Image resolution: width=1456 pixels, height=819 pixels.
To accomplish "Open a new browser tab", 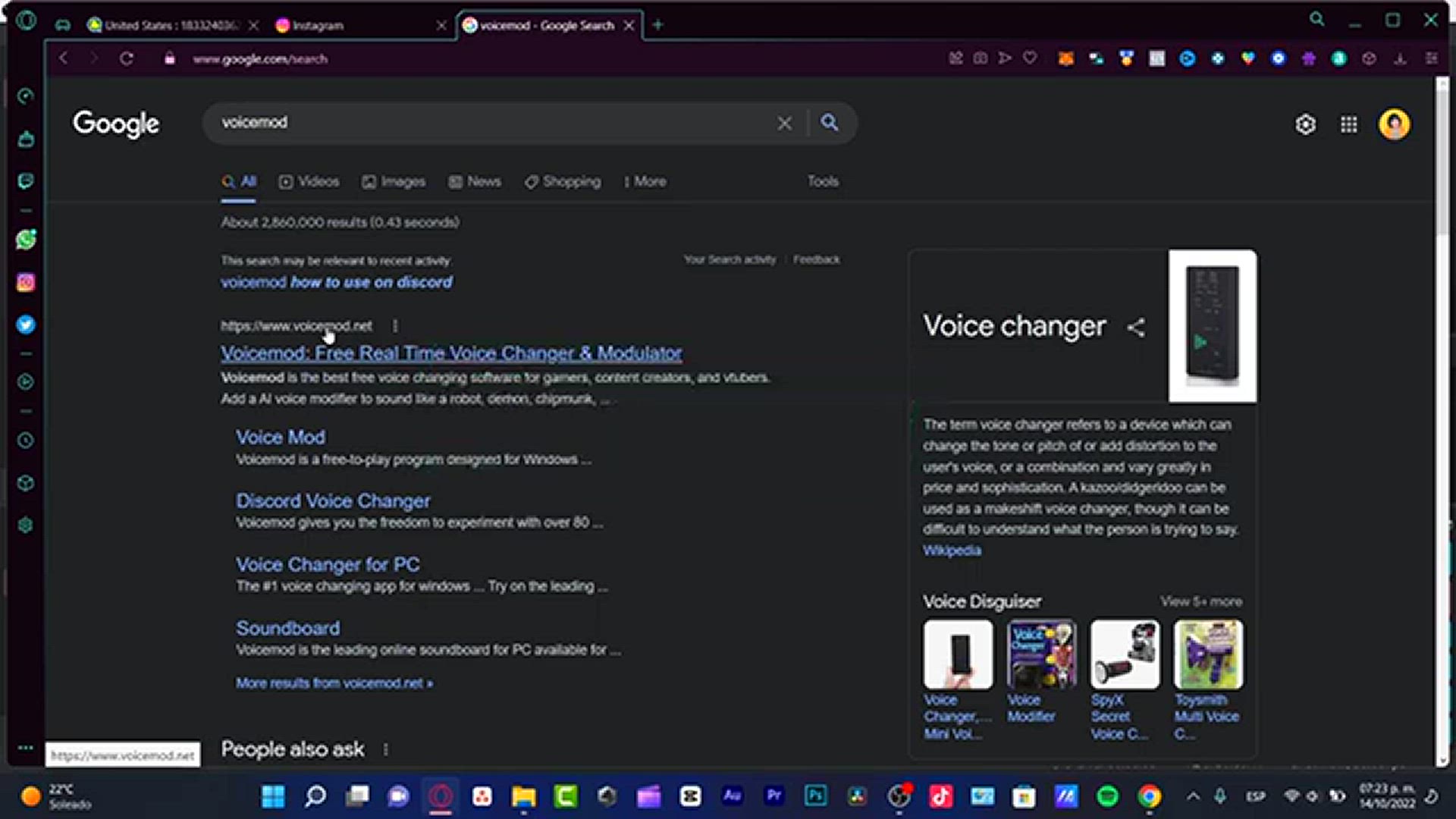I will pos(657,25).
